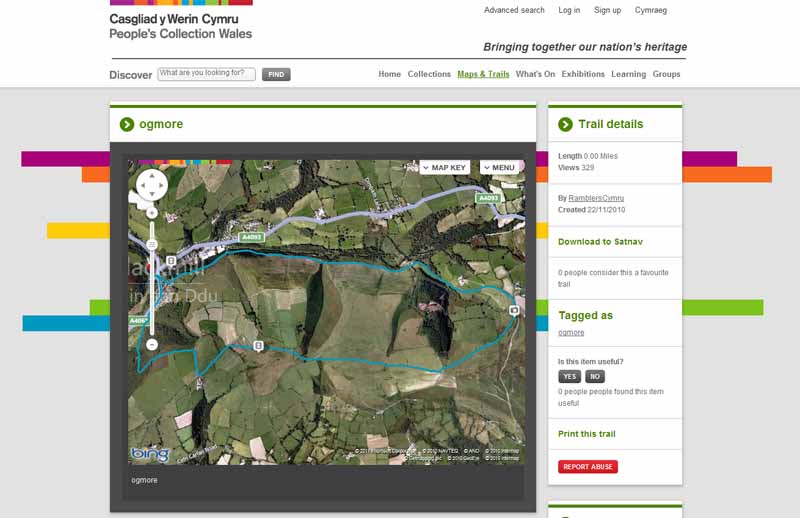Click the NO usefulness button
800x518 pixels.
click(595, 376)
